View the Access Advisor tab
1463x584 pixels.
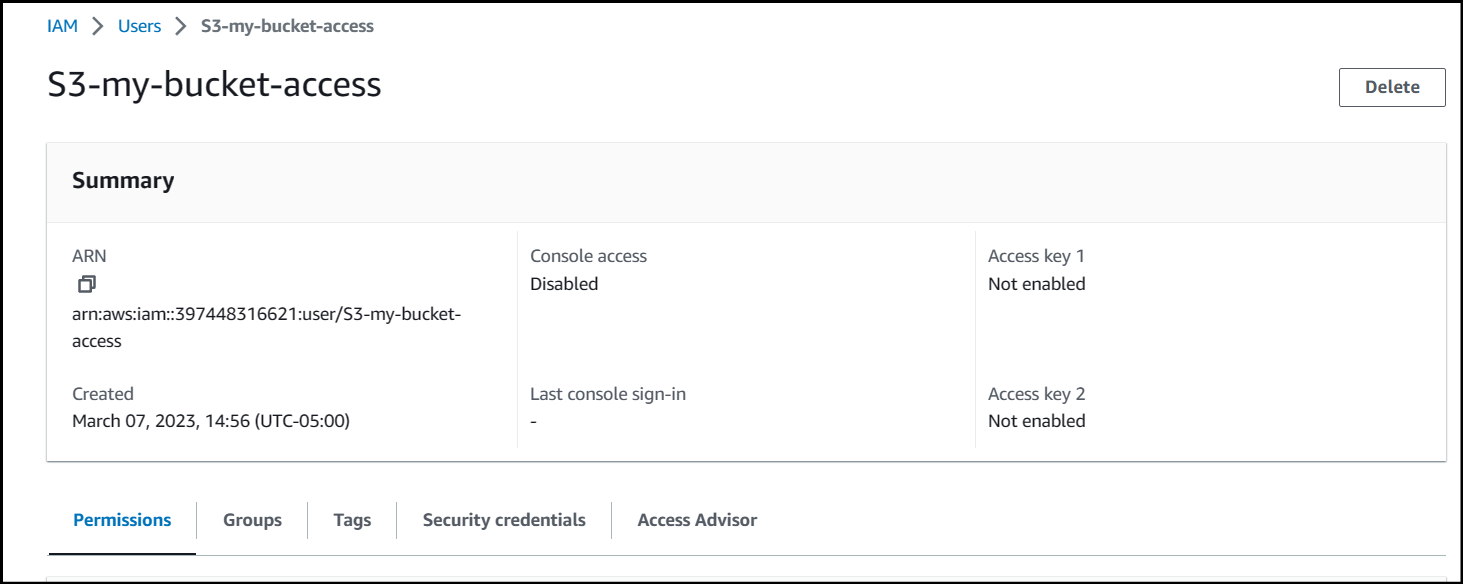click(697, 520)
